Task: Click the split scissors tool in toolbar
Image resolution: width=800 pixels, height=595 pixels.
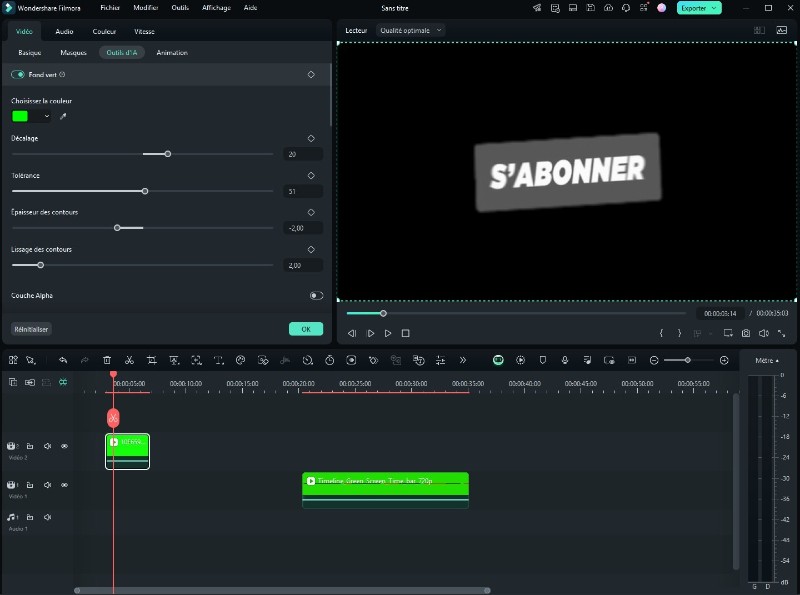Action: pyautogui.click(x=130, y=360)
